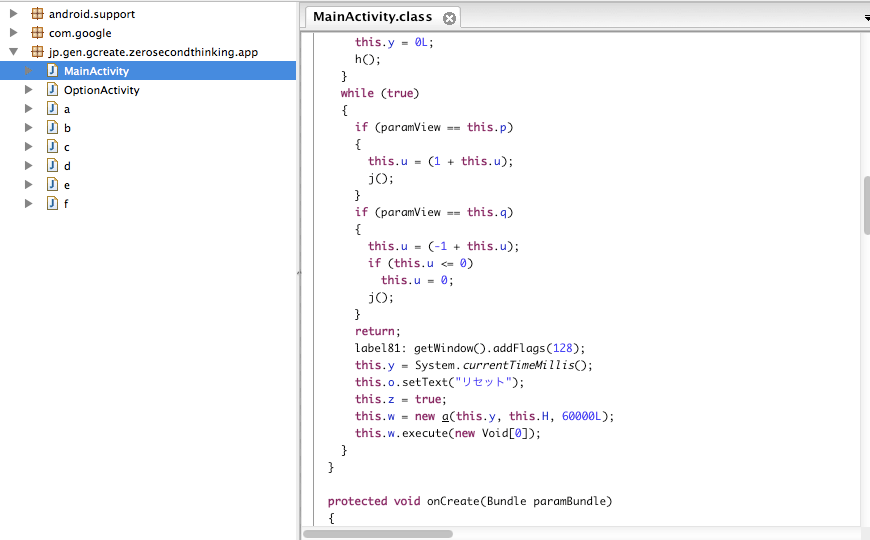The height and width of the screenshot is (540, 870).
Task: Expand class e in the tree
Action: [x=29, y=185]
